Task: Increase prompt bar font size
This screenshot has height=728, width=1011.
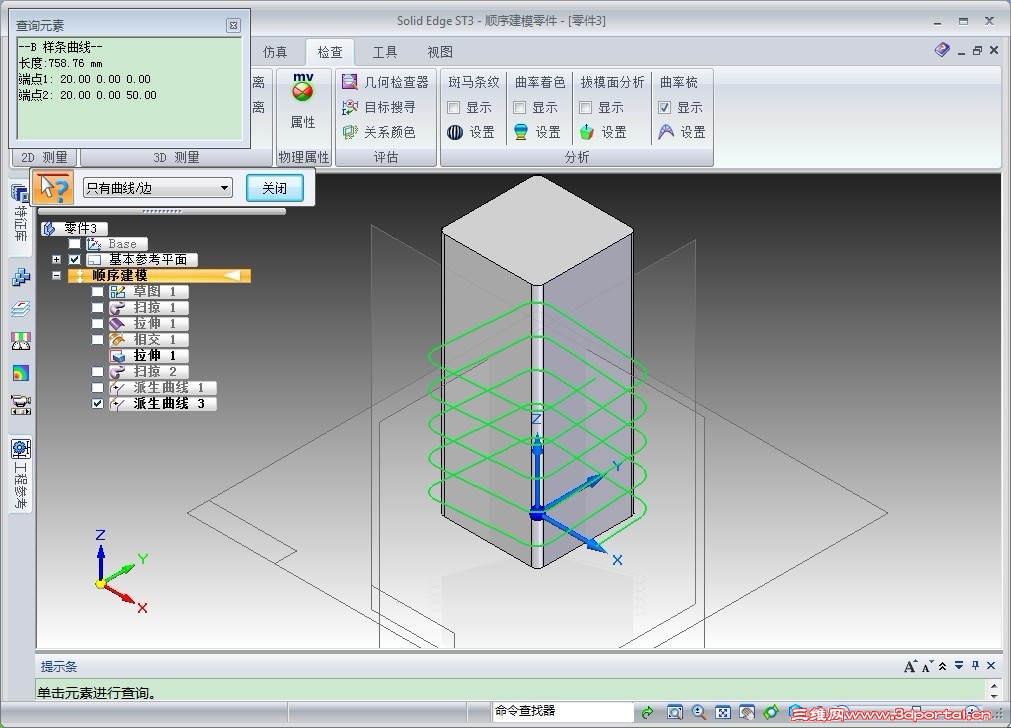Action: (910, 666)
